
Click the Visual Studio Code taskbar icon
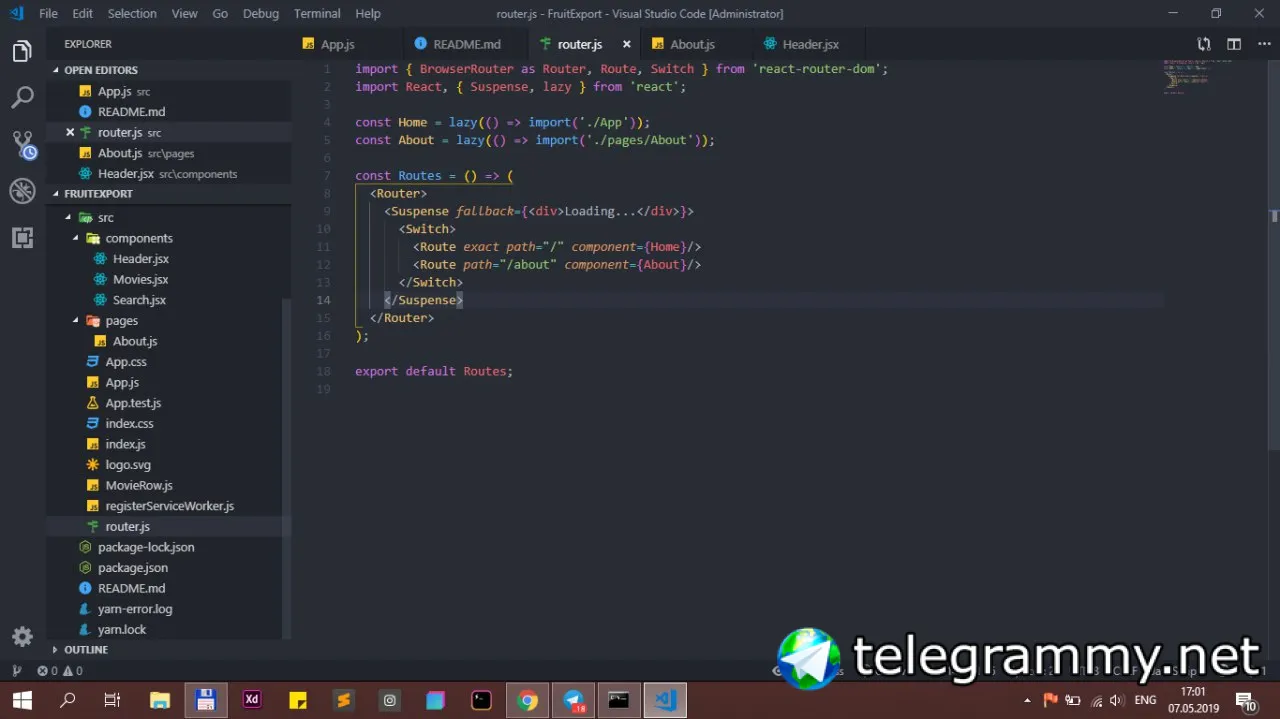point(665,700)
